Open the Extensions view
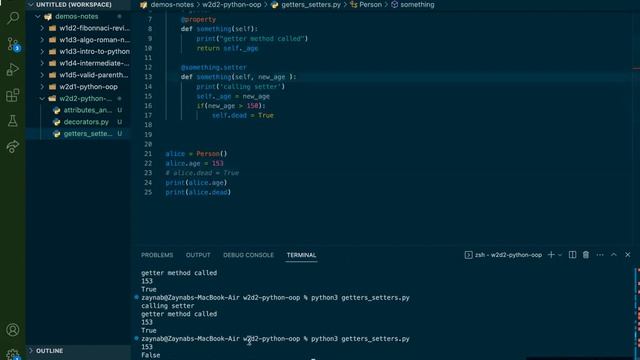 (13, 95)
